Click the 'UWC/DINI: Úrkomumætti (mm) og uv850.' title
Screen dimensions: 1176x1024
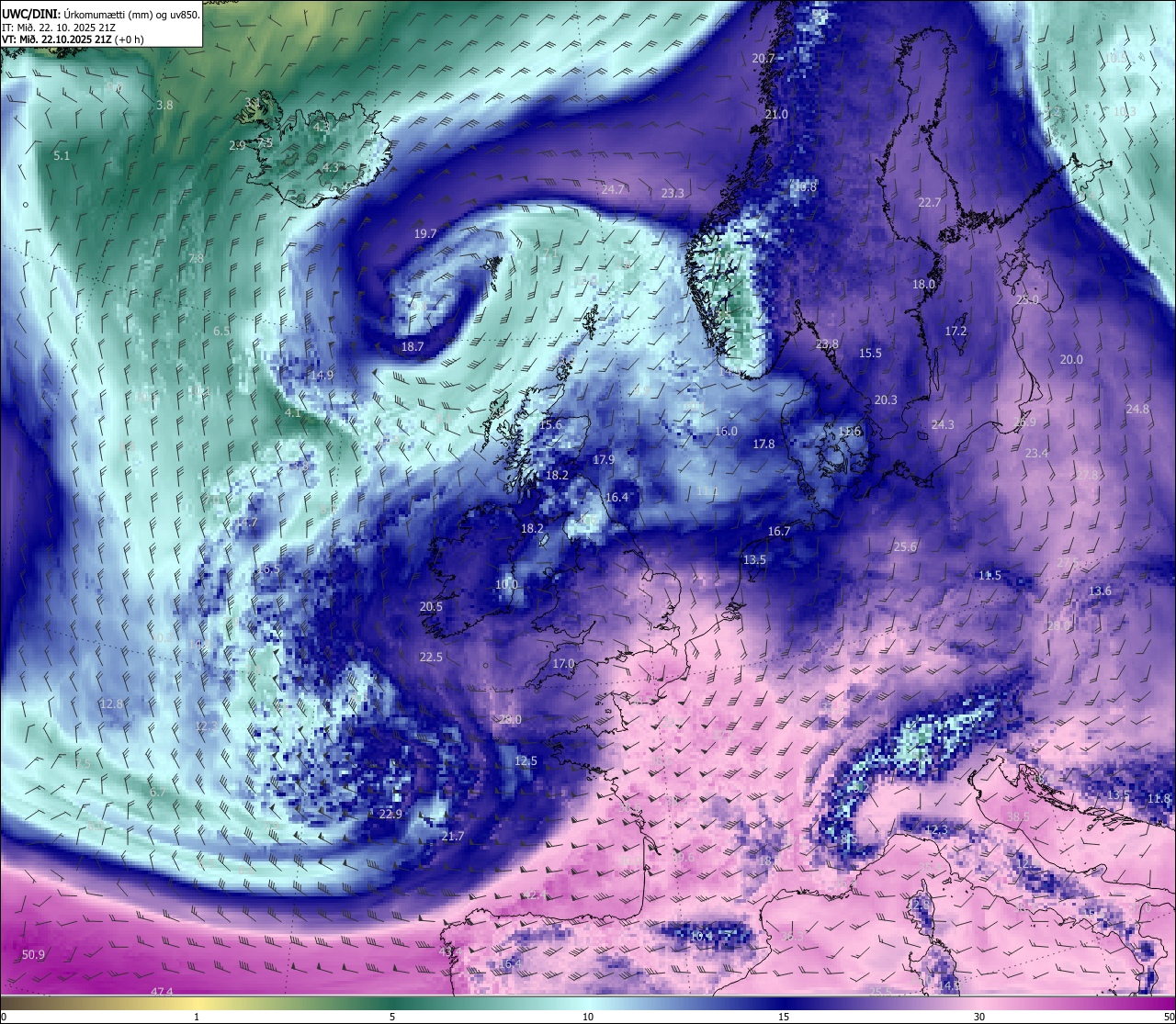[x=100, y=14]
